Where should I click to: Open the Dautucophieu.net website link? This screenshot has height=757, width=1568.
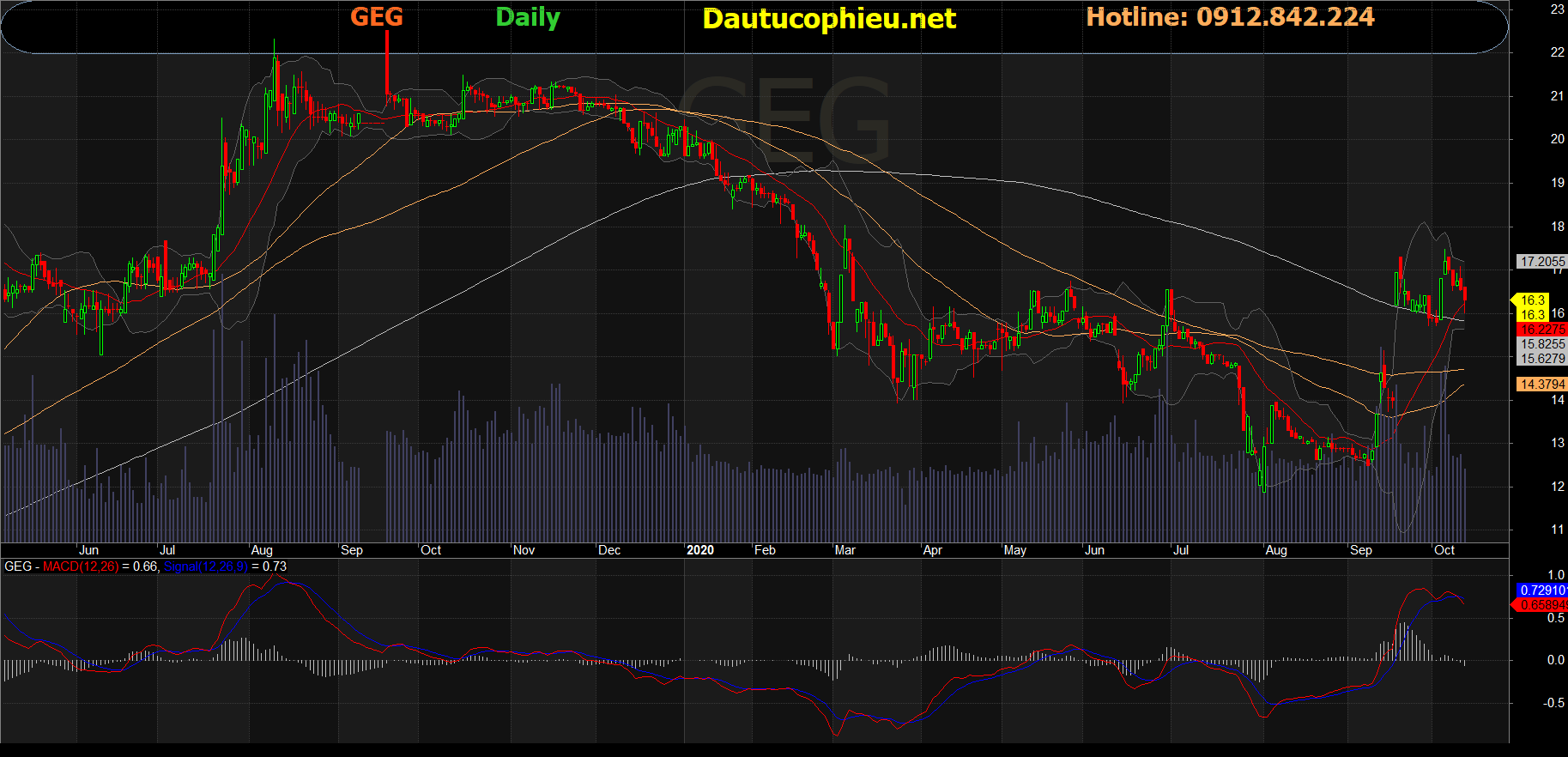(828, 19)
